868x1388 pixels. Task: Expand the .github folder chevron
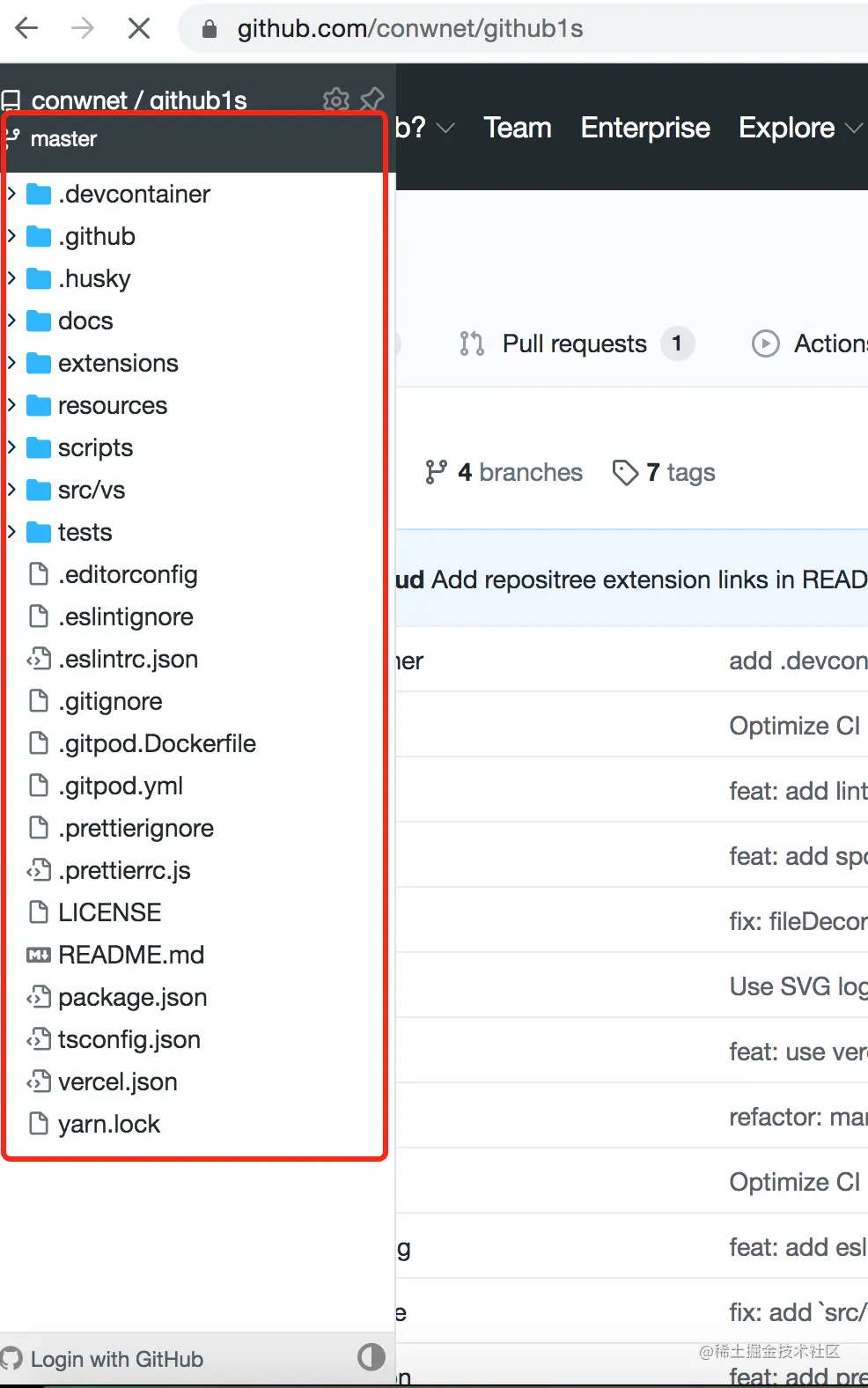click(11, 236)
